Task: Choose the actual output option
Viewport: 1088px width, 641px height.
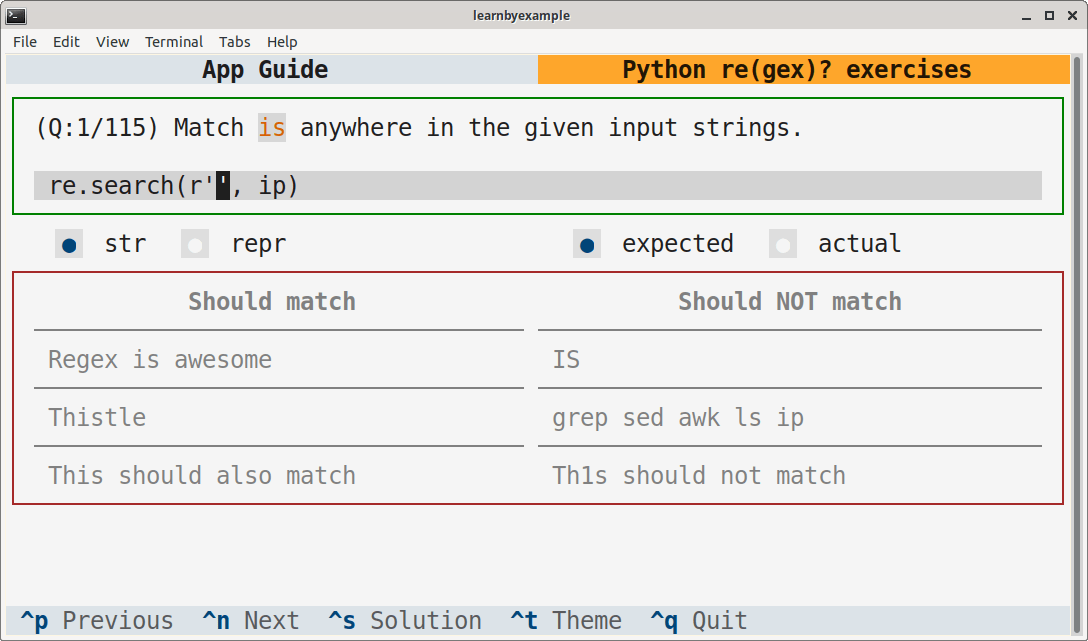Action: pyautogui.click(x=782, y=243)
